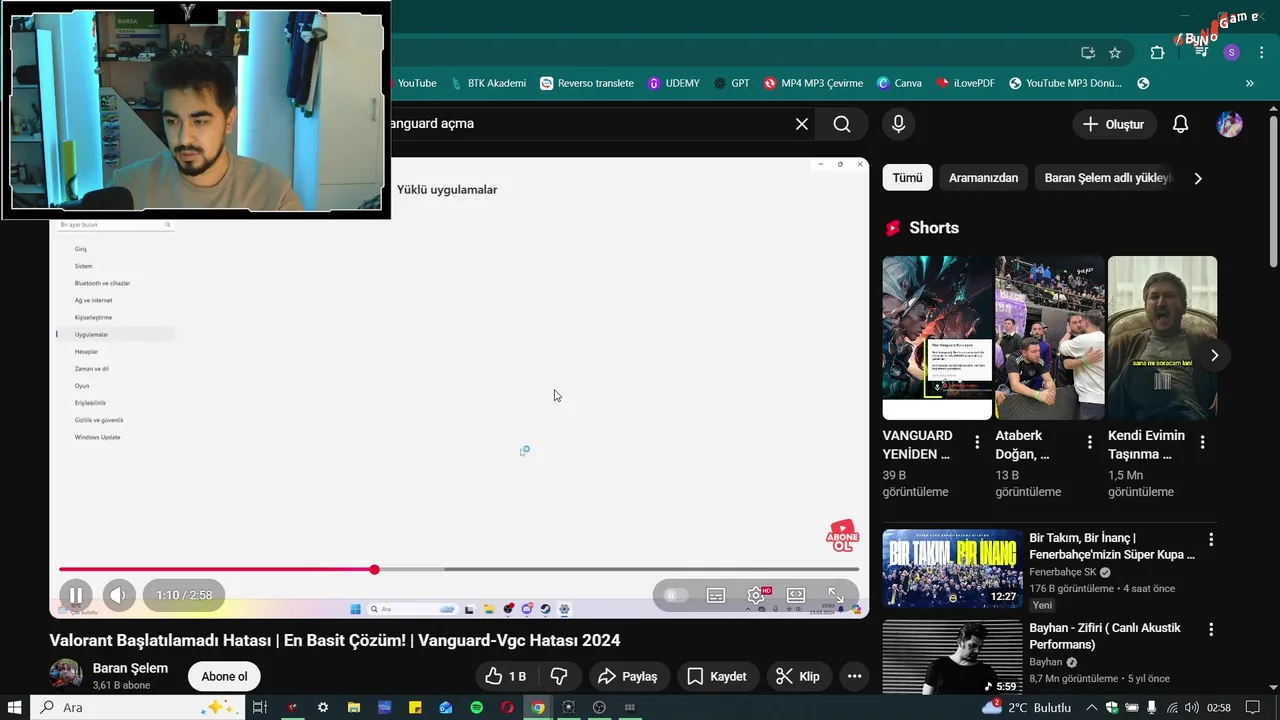Viewport: 1280px width, 720px height.
Task: Open video settings gear with HD badge
Action: [x=757, y=595]
